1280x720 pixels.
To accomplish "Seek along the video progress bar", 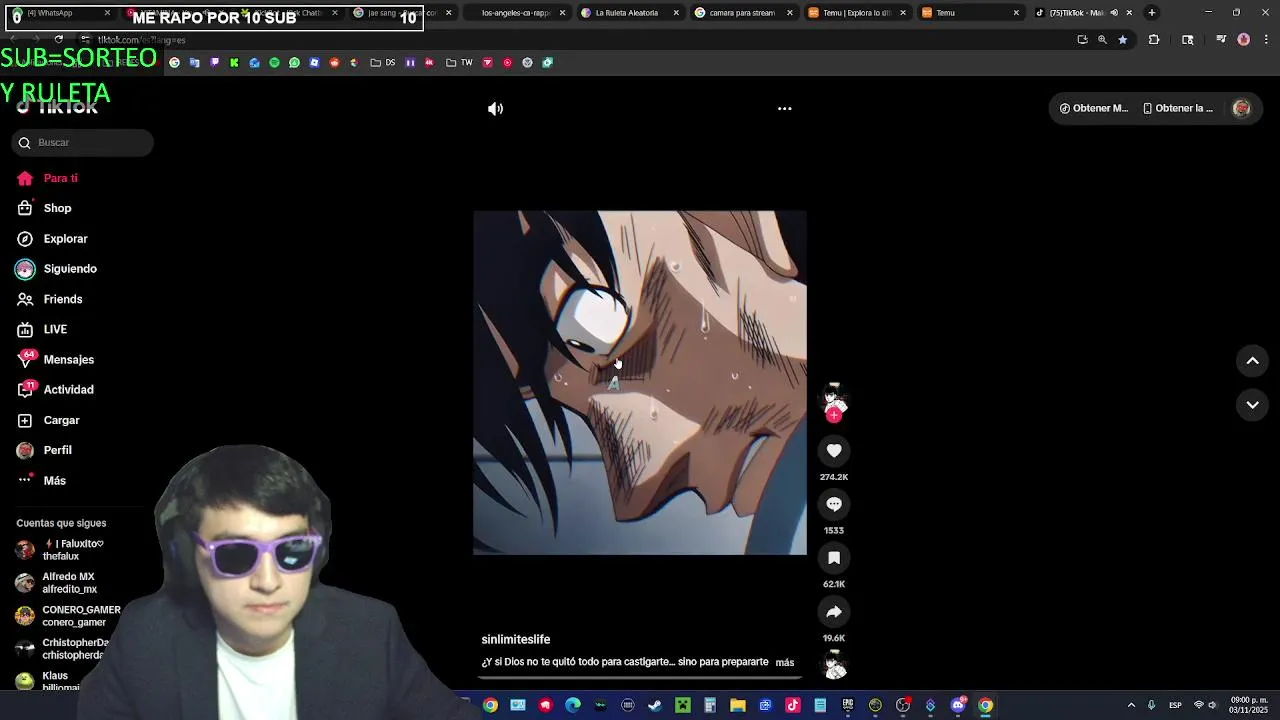I will (640, 678).
